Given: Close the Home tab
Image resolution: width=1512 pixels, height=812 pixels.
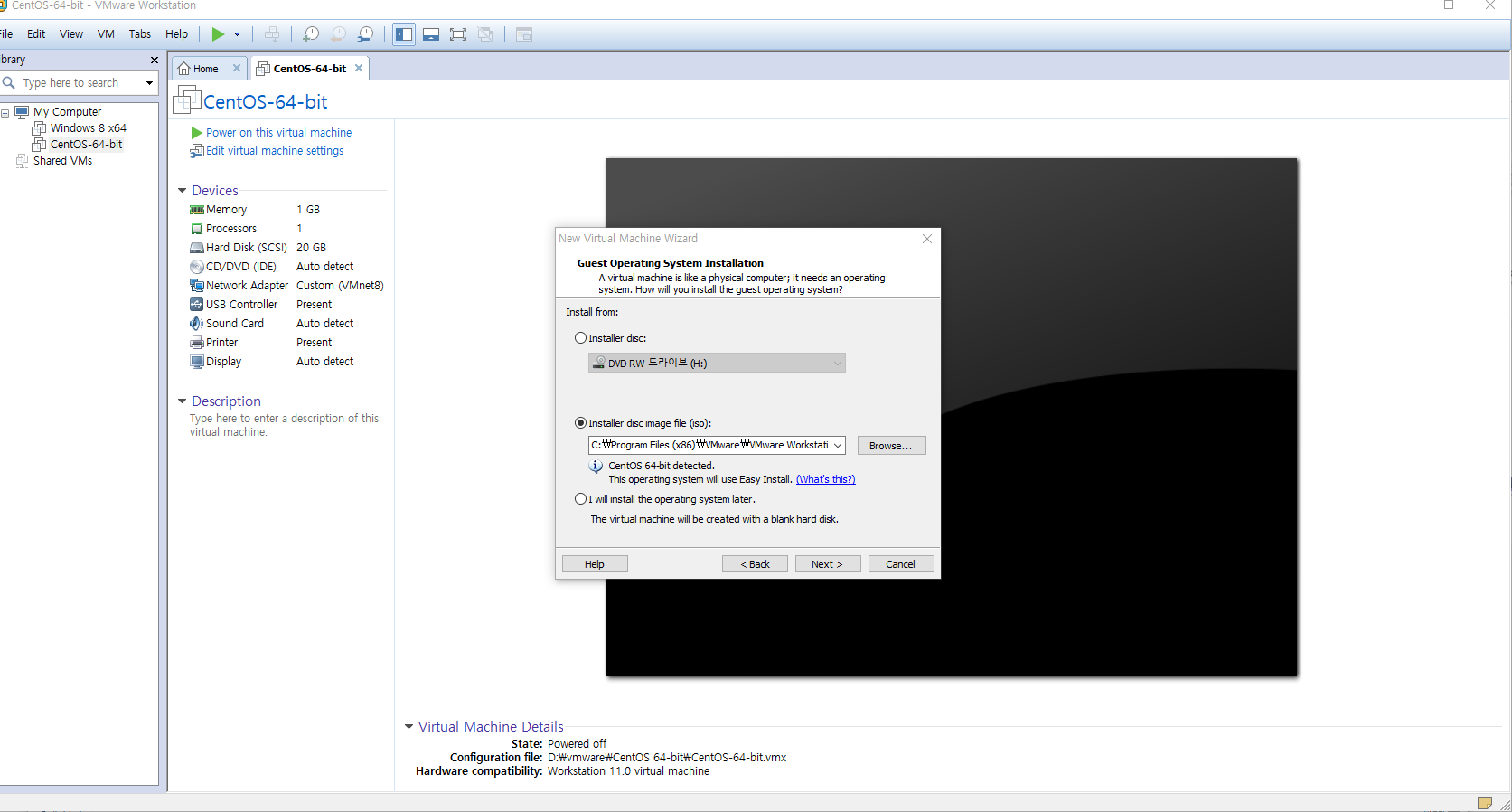Looking at the screenshot, I should click(x=237, y=68).
